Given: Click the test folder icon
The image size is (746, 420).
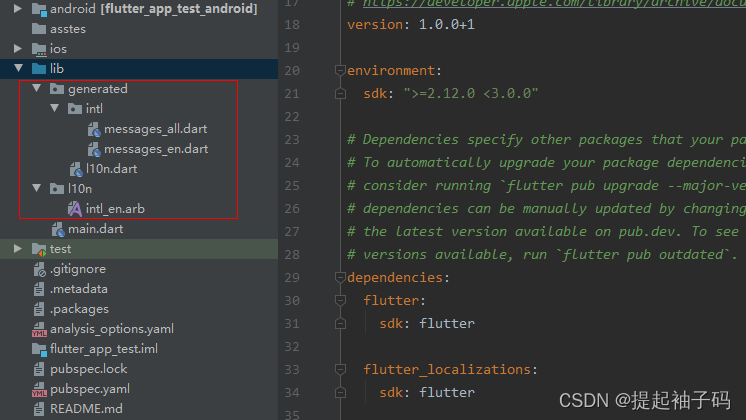Looking at the screenshot, I should [39, 249].
